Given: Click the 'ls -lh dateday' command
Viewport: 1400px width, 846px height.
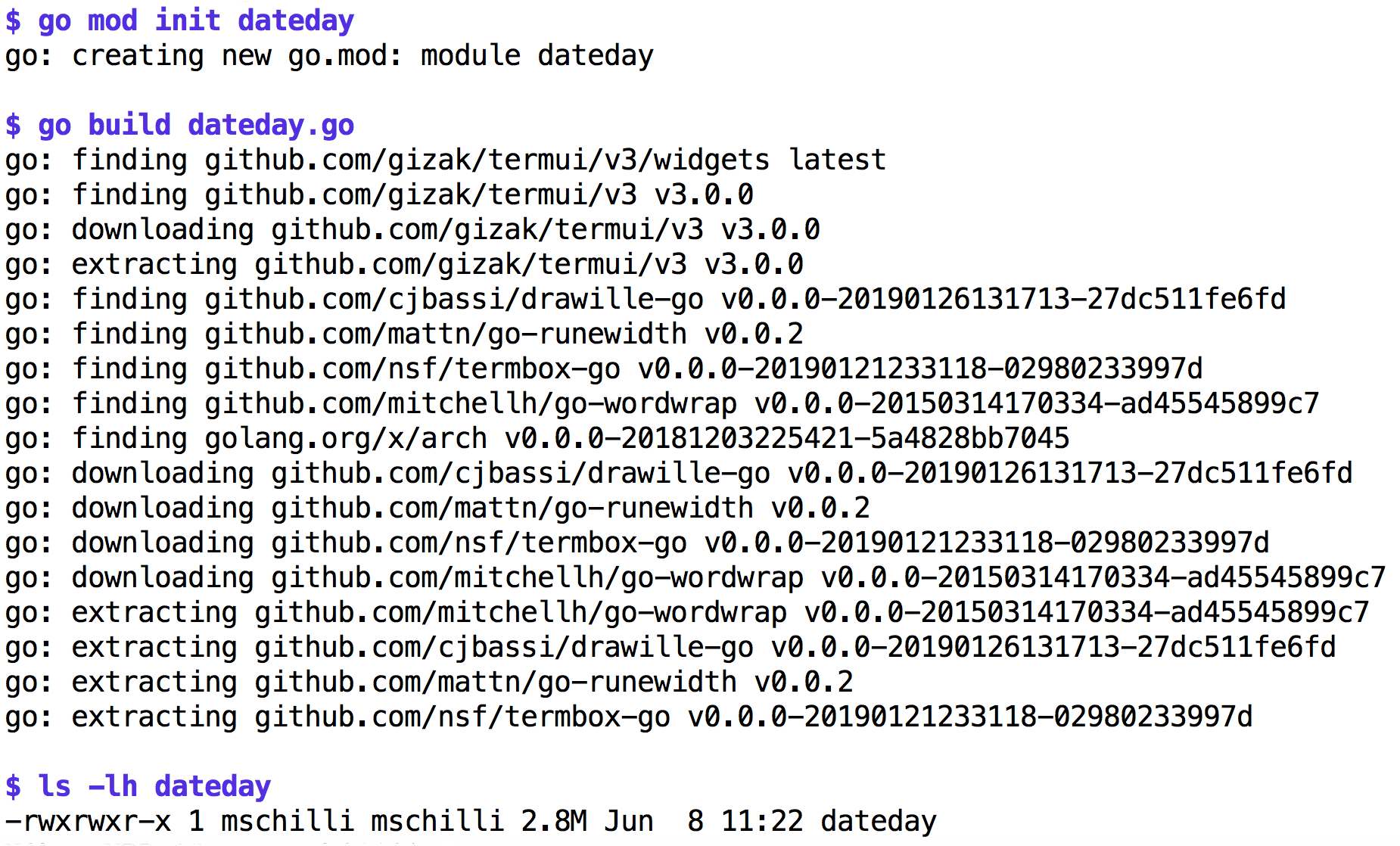Looking at the screenshot, I should 138,786.
